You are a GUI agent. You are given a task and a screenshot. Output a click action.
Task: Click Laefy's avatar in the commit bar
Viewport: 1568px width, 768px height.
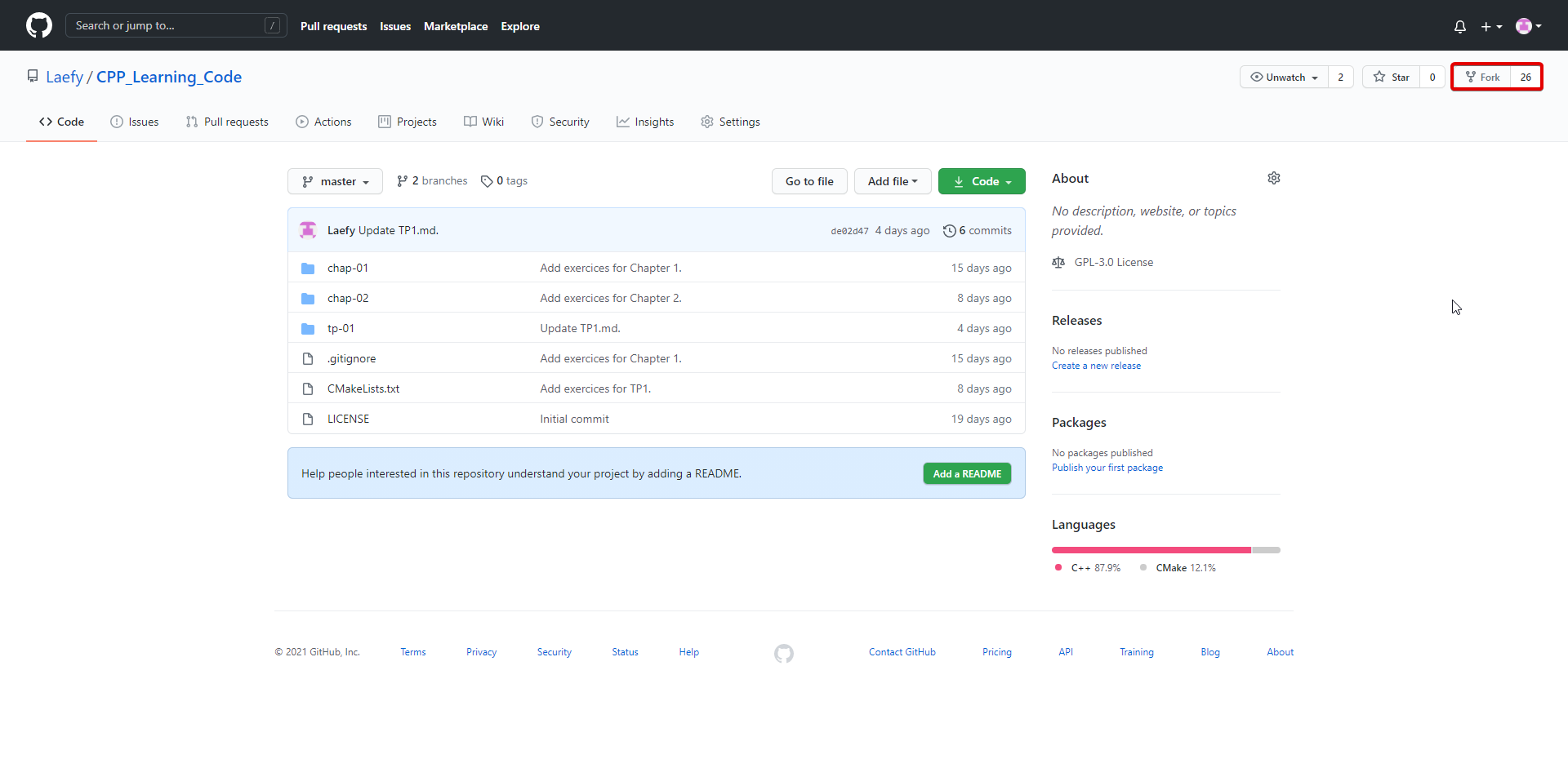[308, 230]
